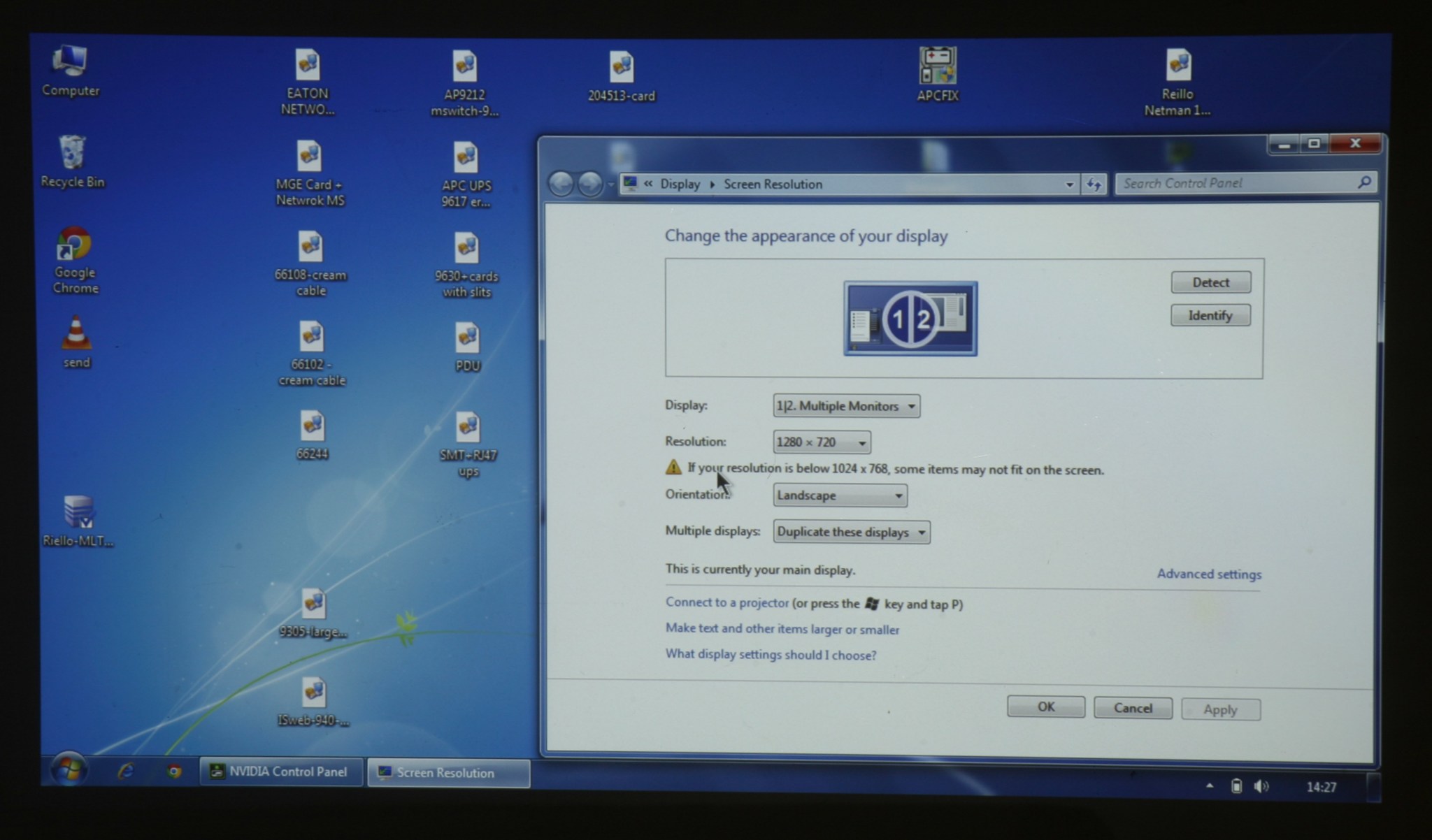Click the volume speaker tray icon

click(1261, 786)
